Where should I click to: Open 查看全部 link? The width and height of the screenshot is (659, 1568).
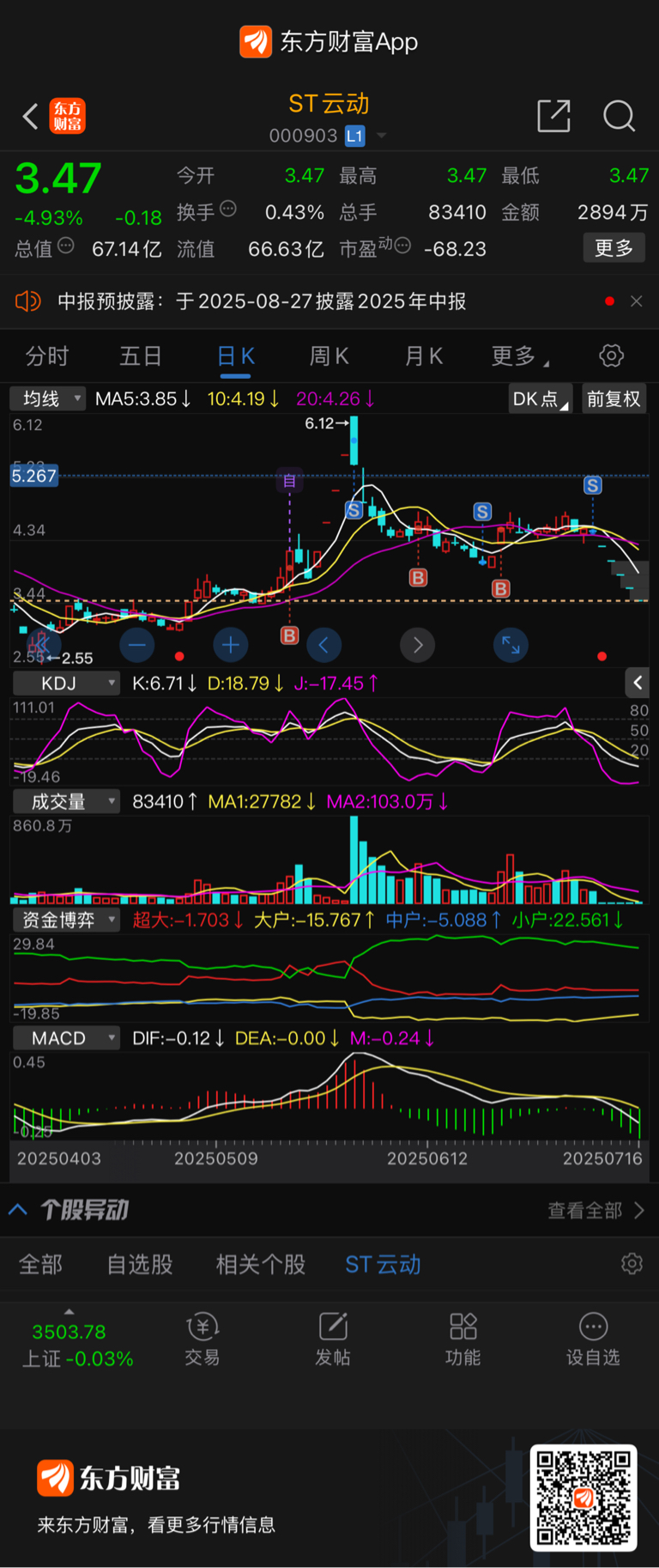click(596, 1210)
